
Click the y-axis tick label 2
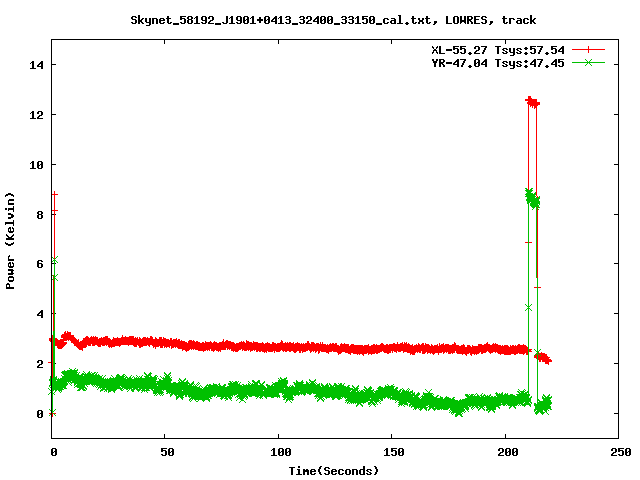click(x=40, y=364)
